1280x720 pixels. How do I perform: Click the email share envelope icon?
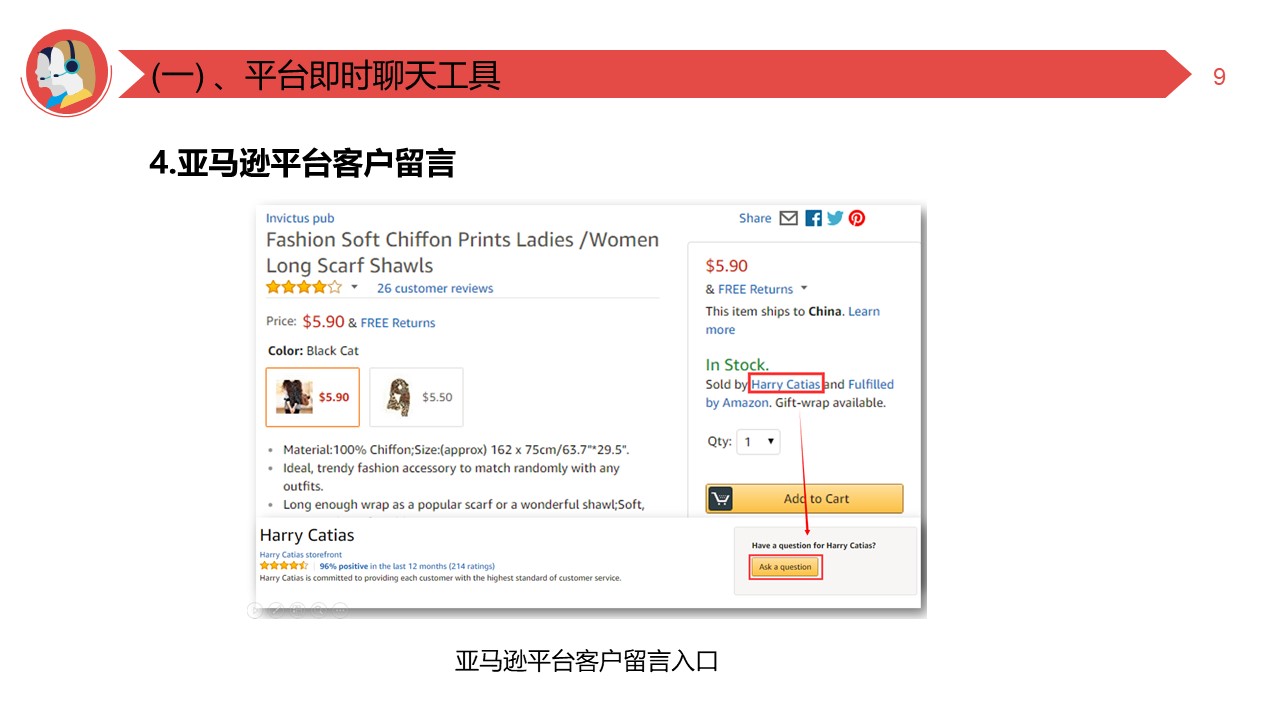pos(788,218)
